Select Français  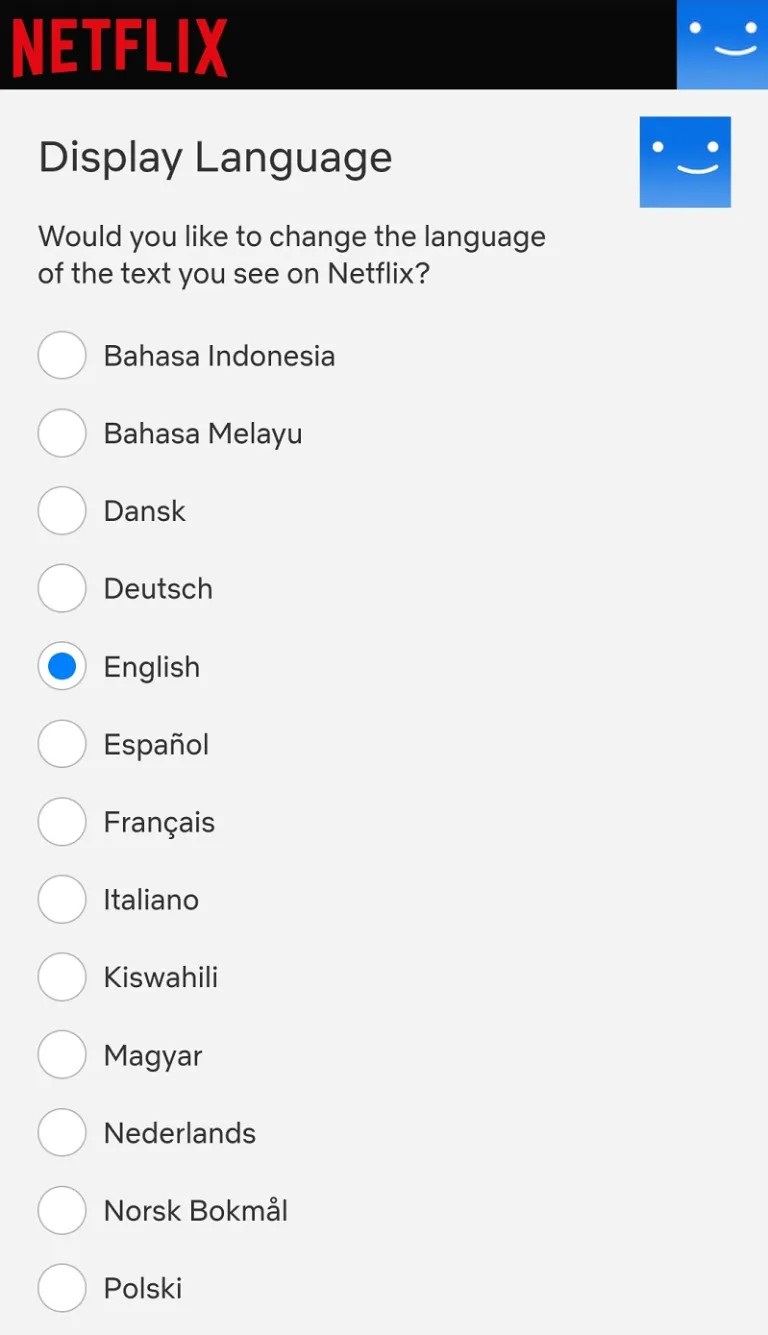click(62, 822)
